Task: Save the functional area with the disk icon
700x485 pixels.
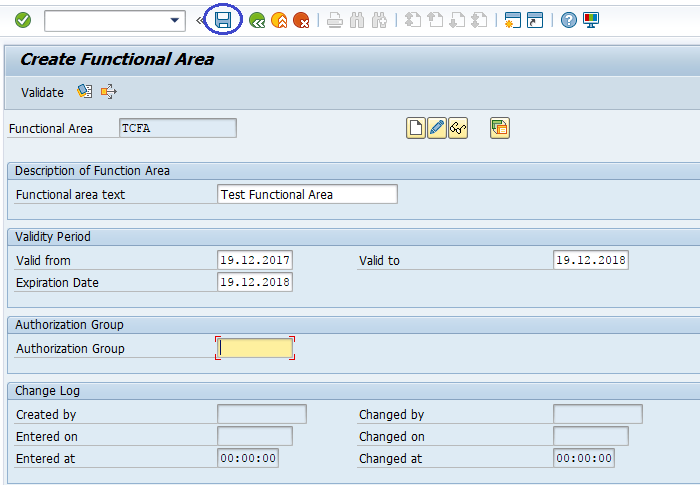Action: click(223, 20)
